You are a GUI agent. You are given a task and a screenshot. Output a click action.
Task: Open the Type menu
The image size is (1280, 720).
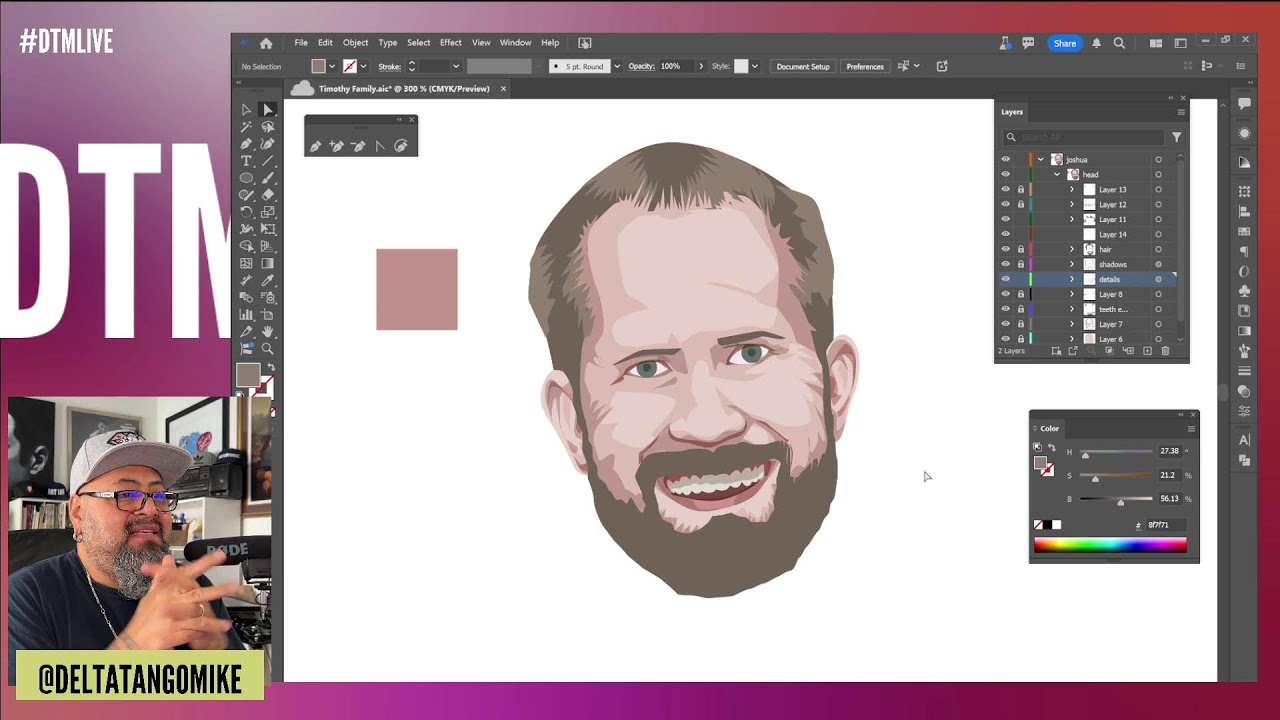pos(388,43)
